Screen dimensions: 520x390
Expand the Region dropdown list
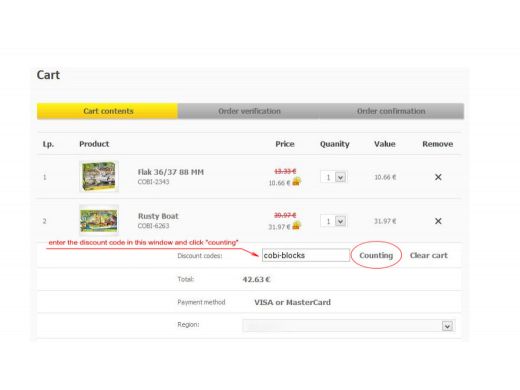[447, 326]
